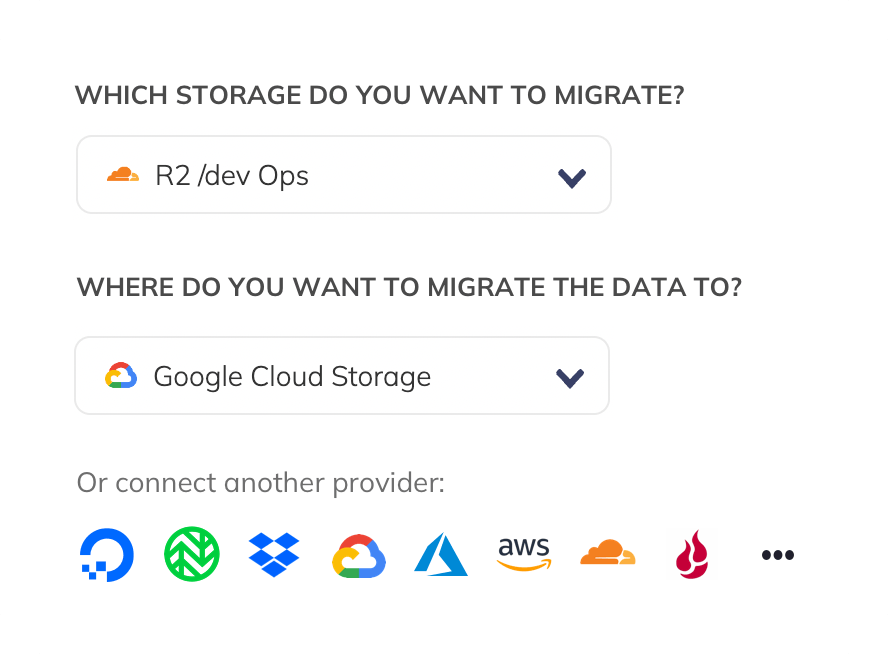888x654 pixels.
Task: Click the Cloudflare icon in provider row
Action: click(607, 552)
